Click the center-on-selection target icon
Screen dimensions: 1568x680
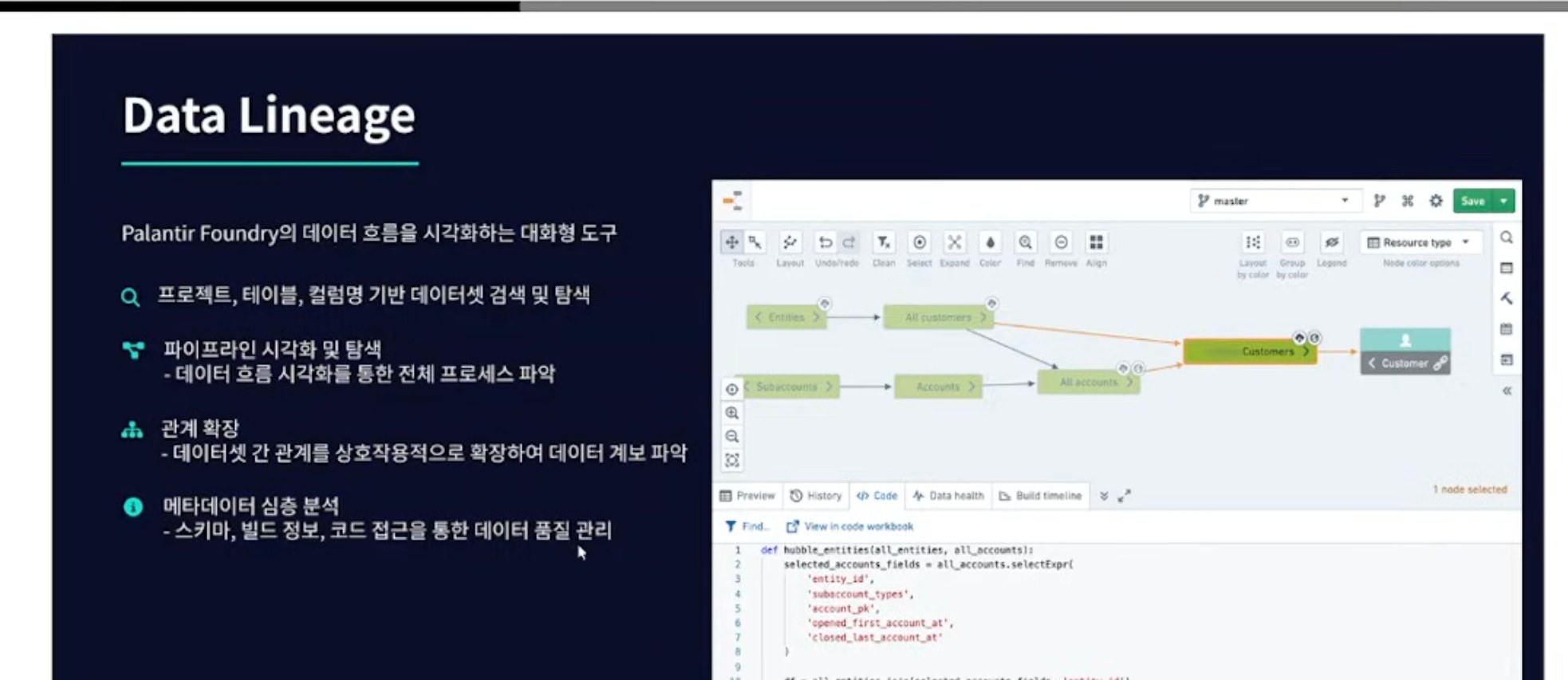[732, 389]
